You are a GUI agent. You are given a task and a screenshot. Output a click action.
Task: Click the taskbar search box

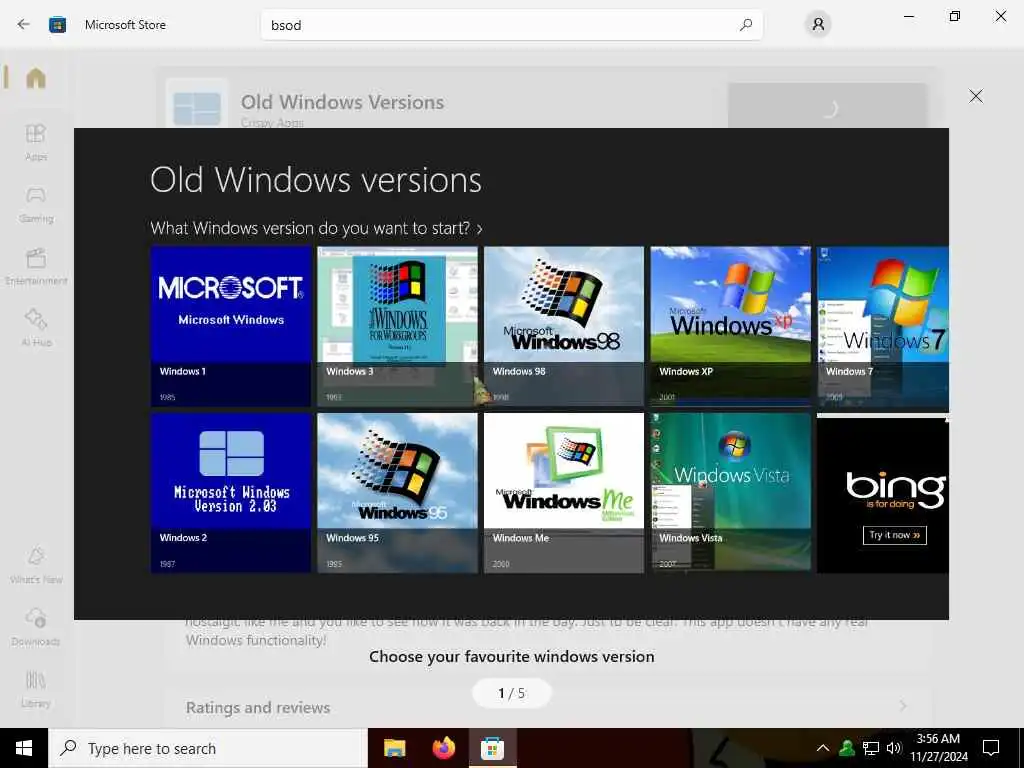point(208,748)
